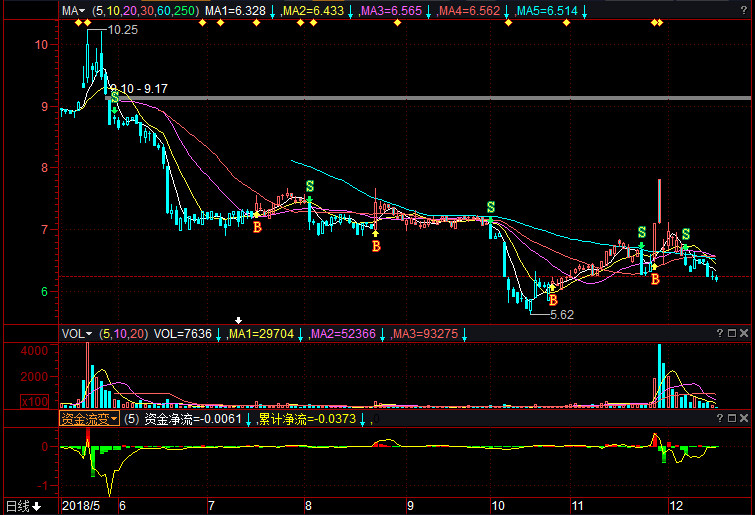
Task: Click the first yellow diamond event marker
Action: pyautogui.click(x=78, y=23)
